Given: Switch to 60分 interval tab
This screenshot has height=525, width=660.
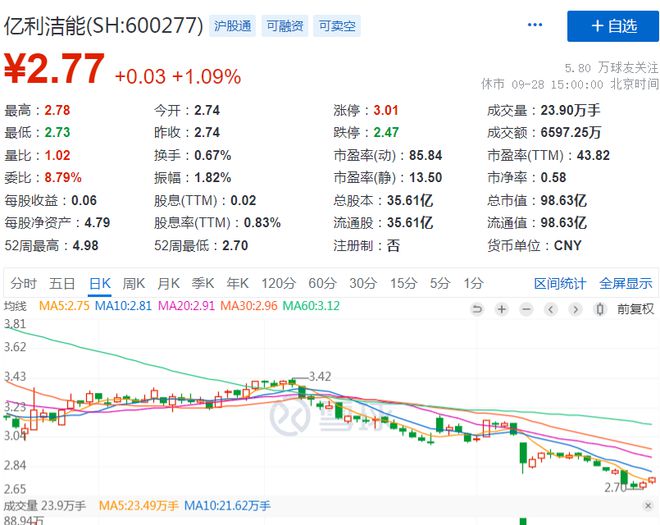Looking at the screenshot, I should (x=322, y=283).
